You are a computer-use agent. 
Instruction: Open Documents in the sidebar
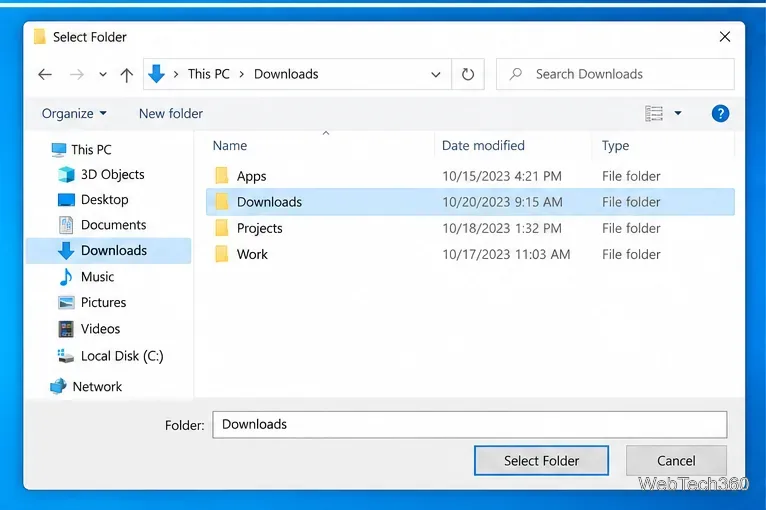tap(114, 225)
